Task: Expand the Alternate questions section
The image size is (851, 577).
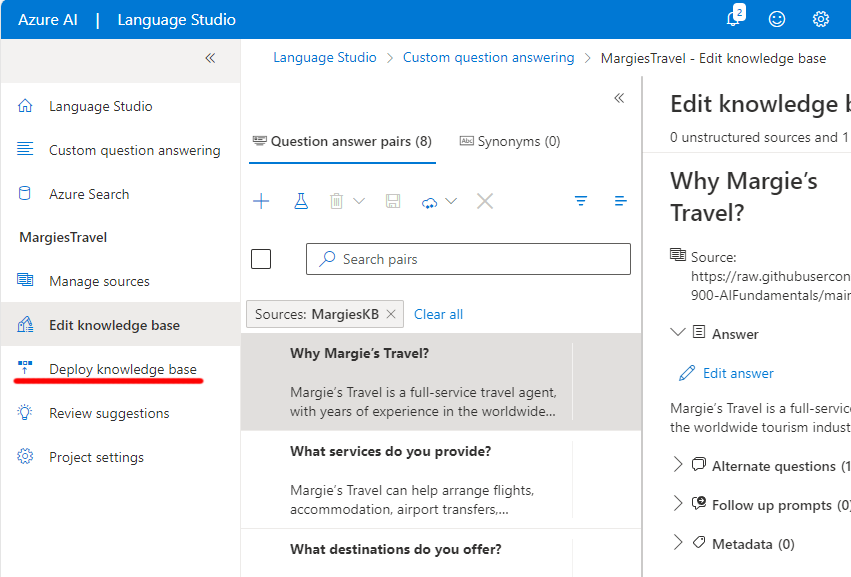Action: (x=678, y=465)
